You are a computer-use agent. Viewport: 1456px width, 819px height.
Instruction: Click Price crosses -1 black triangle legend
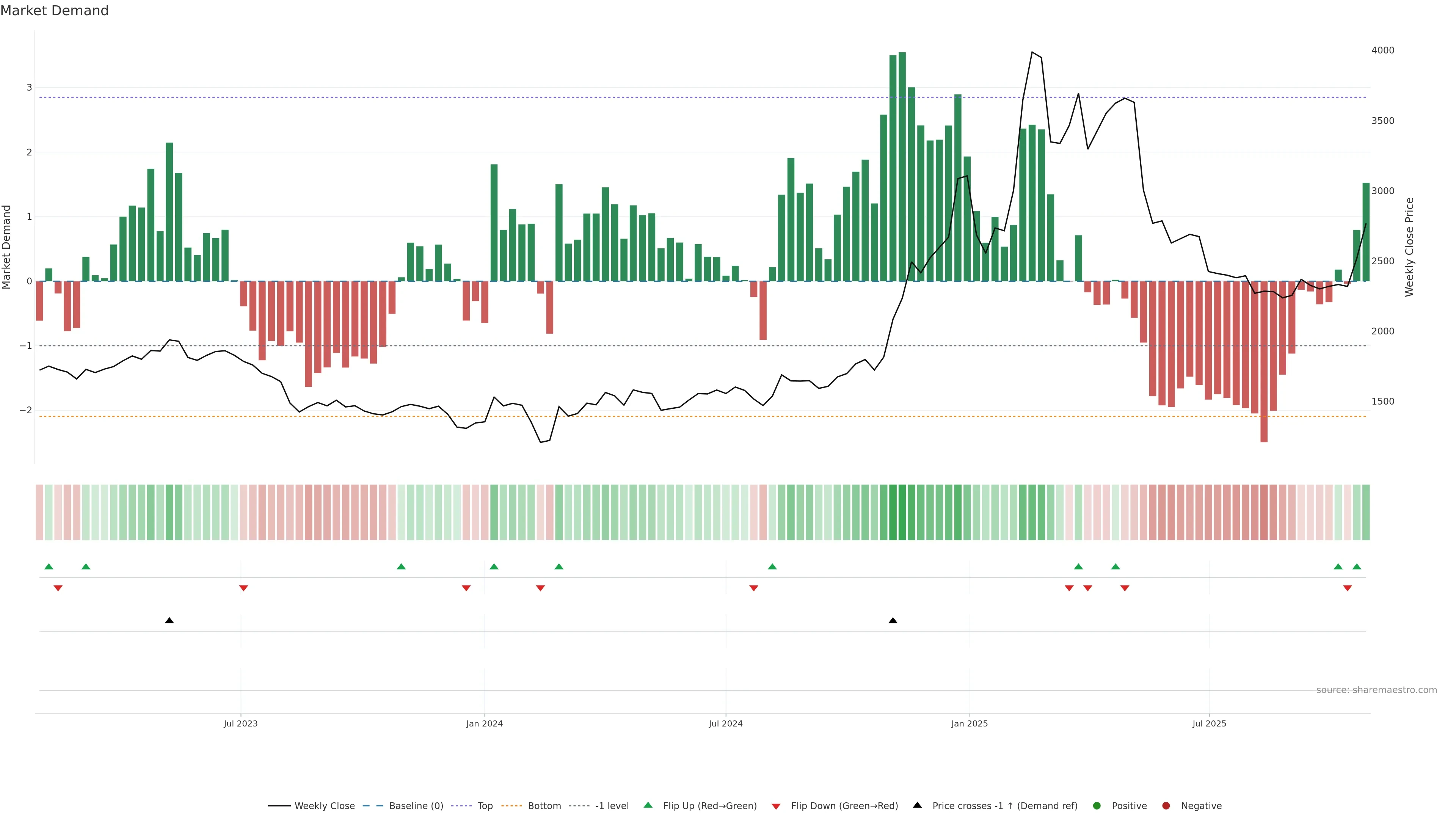[x=917, y=805]
